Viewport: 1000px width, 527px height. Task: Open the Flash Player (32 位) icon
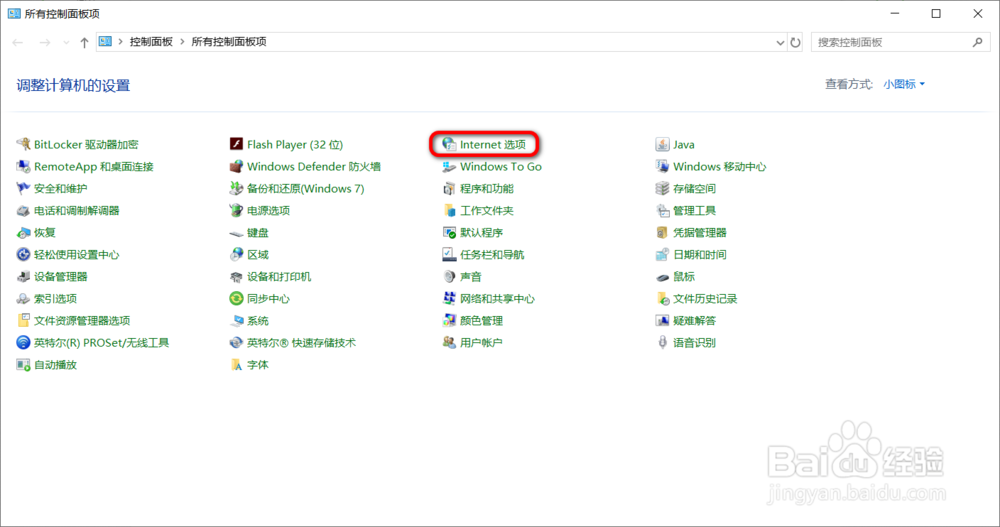[237, 144]
